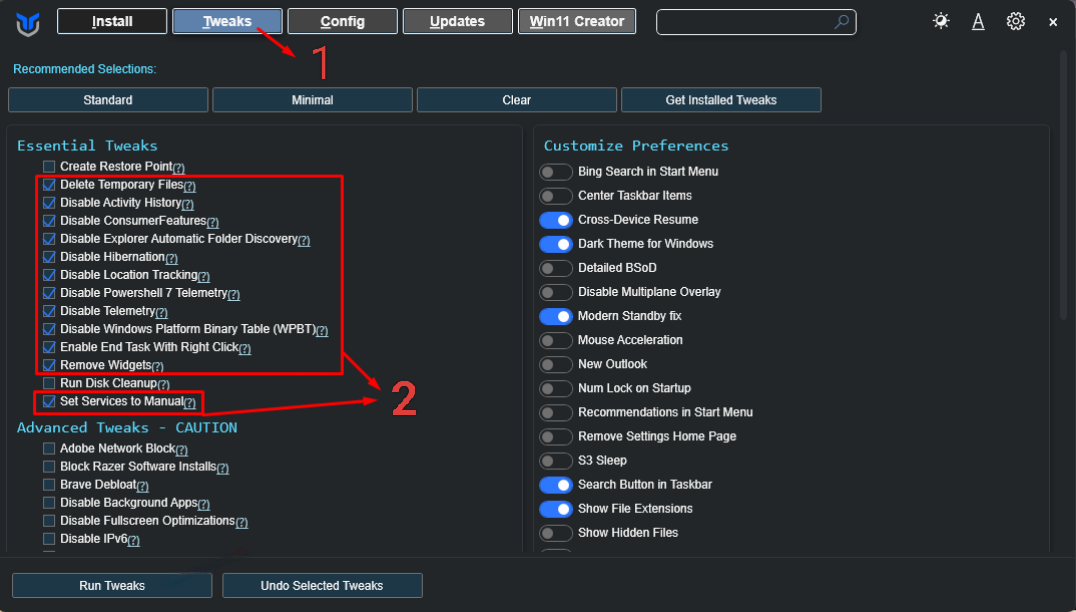Viewport: 1076px width, 612px height.
Task: Open help (?) for Set Services to Manual
Action: pos(190,403)
